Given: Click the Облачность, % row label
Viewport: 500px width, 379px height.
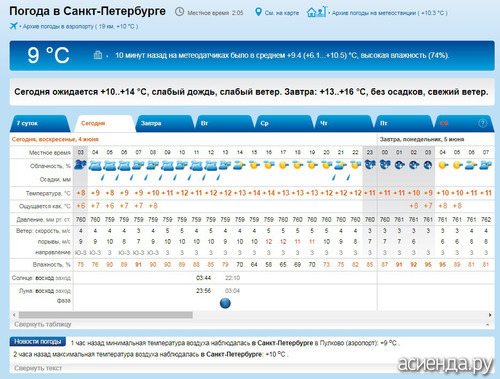Looking at the screenshot, I should pyautogui.click(x=50, y=166).
